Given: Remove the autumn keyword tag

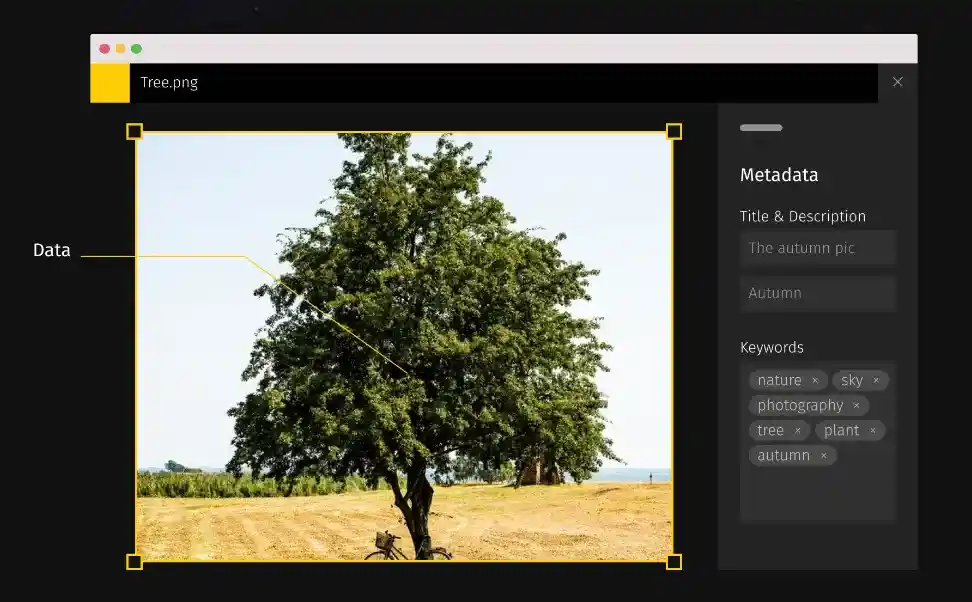Looking at the screenshot, I should (x=823, y=456).
